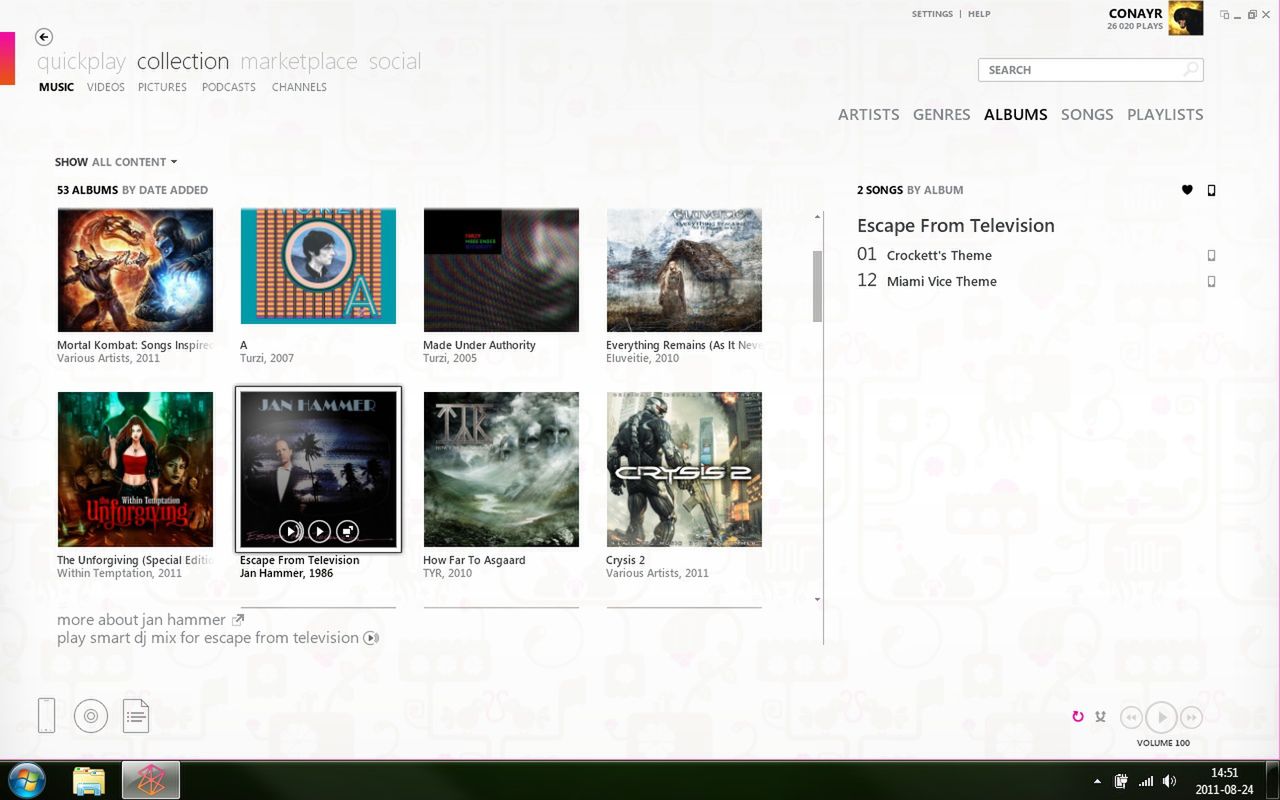
Task: Skip to the previous track
Action: (x=1131, y=717)
